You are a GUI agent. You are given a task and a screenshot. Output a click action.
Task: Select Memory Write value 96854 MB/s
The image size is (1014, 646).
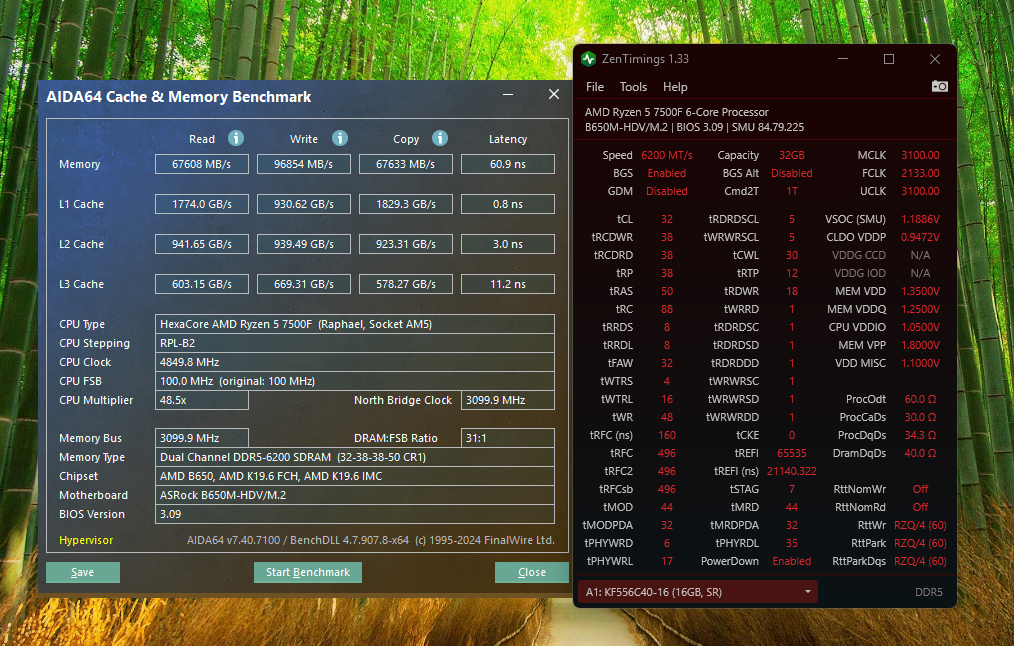click(x=304, y=164)
